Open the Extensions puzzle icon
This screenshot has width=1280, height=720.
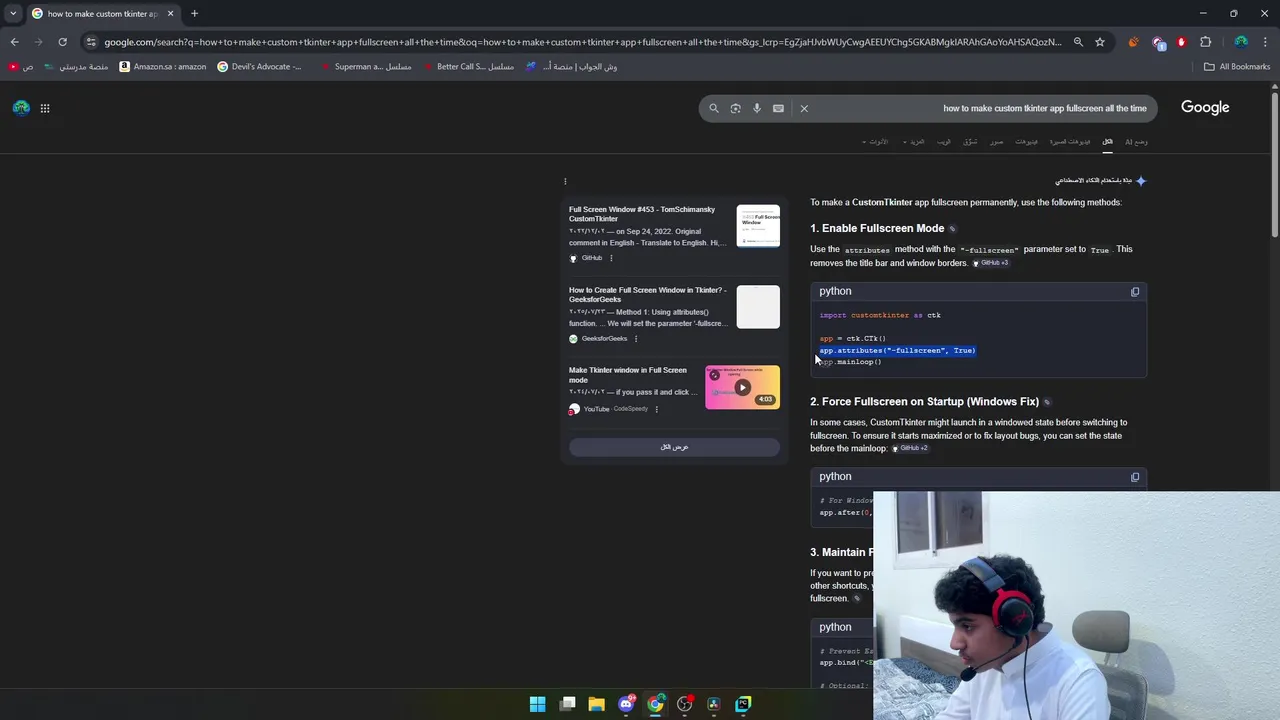coord(1205,42)
